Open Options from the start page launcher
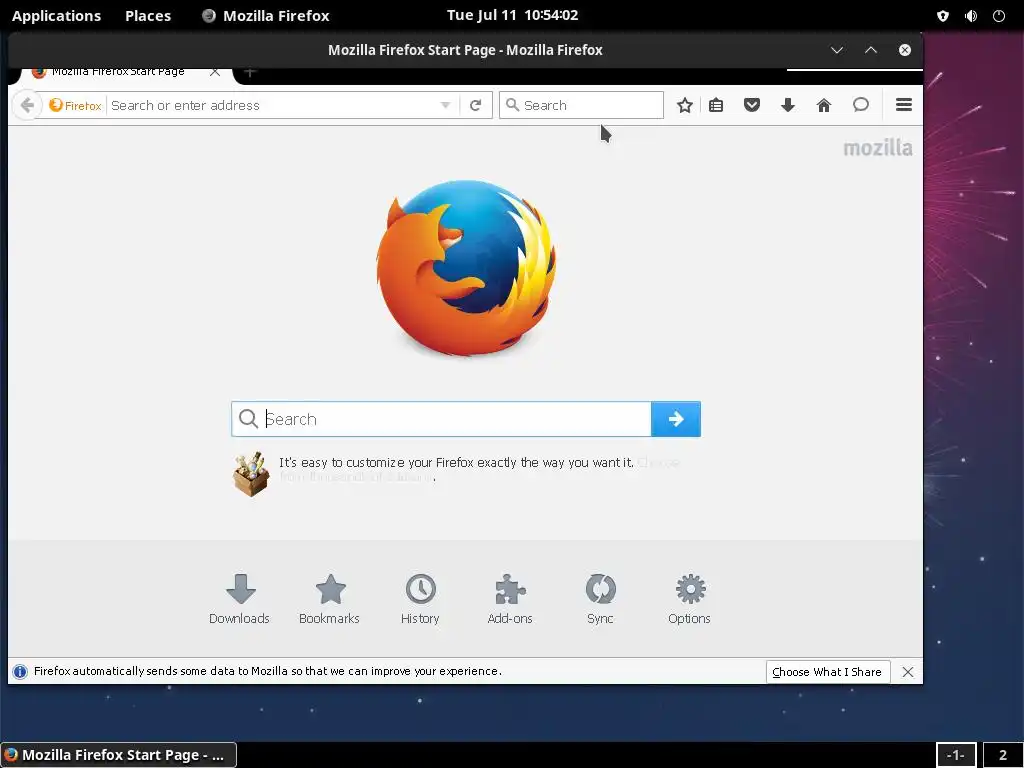Viewport: 1024px width, 768px height. click(x=690, y=599)
